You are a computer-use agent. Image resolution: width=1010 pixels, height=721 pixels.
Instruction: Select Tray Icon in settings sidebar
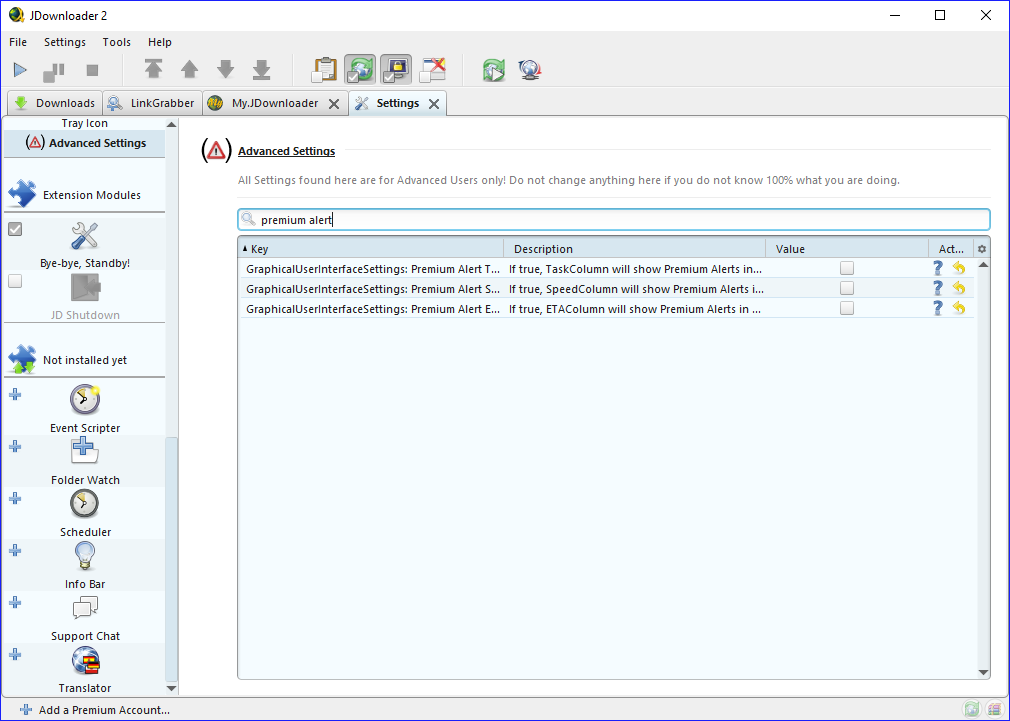84,123
